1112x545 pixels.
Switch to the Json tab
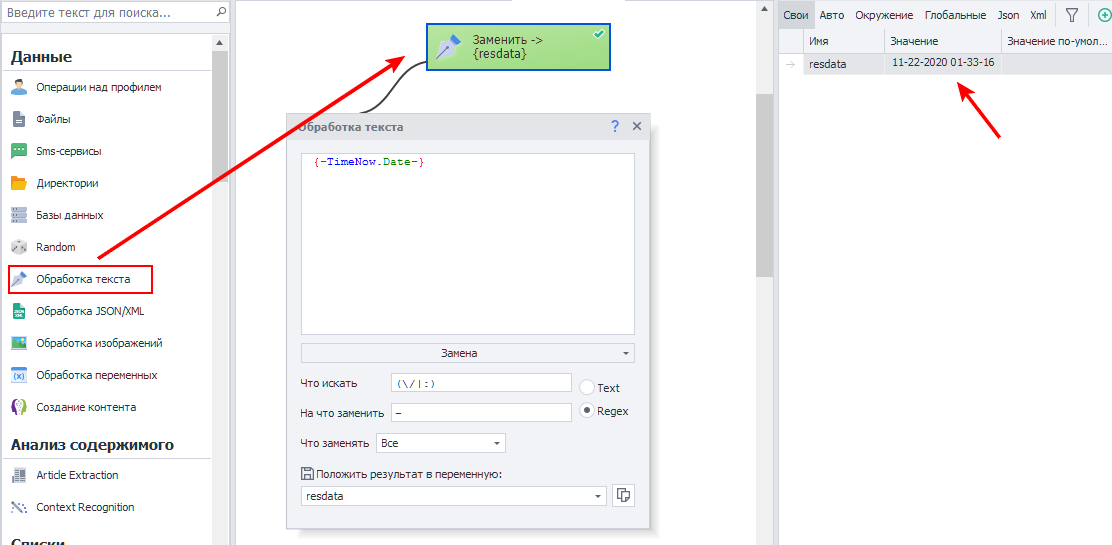click(x=1008, y=15)
